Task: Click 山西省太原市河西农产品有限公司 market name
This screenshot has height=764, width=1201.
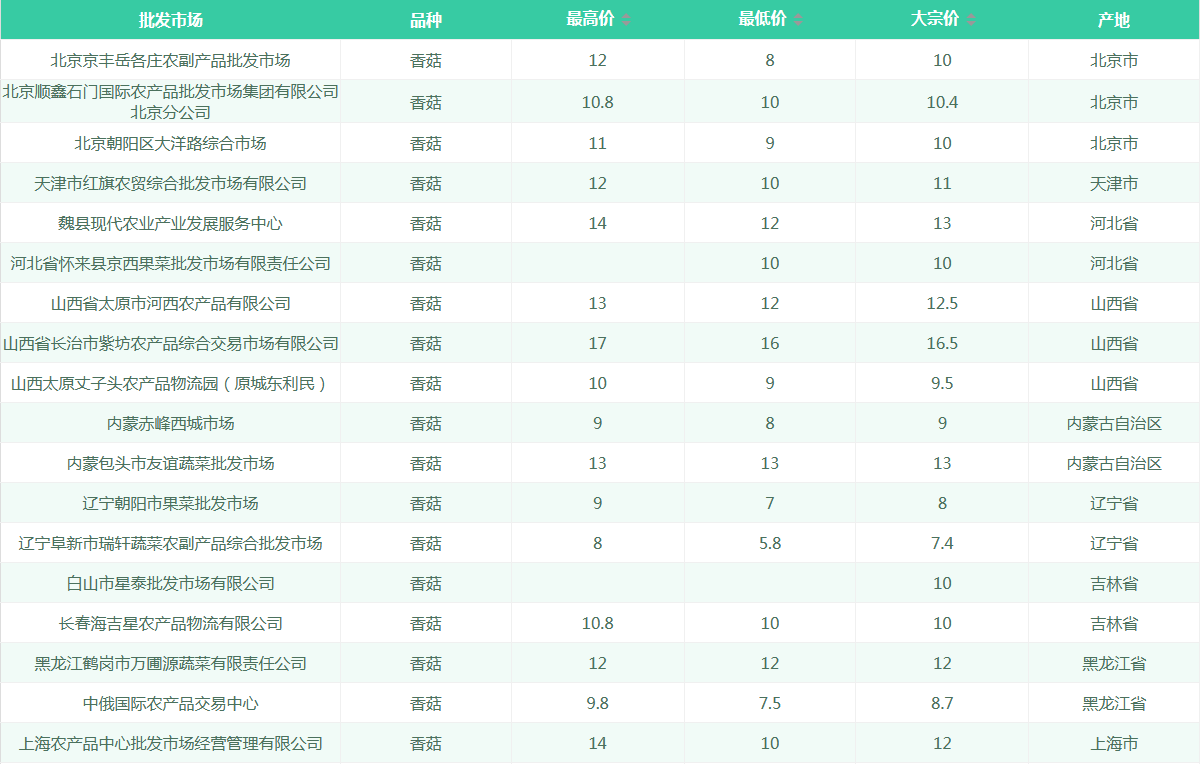Action: coord(170,304)
